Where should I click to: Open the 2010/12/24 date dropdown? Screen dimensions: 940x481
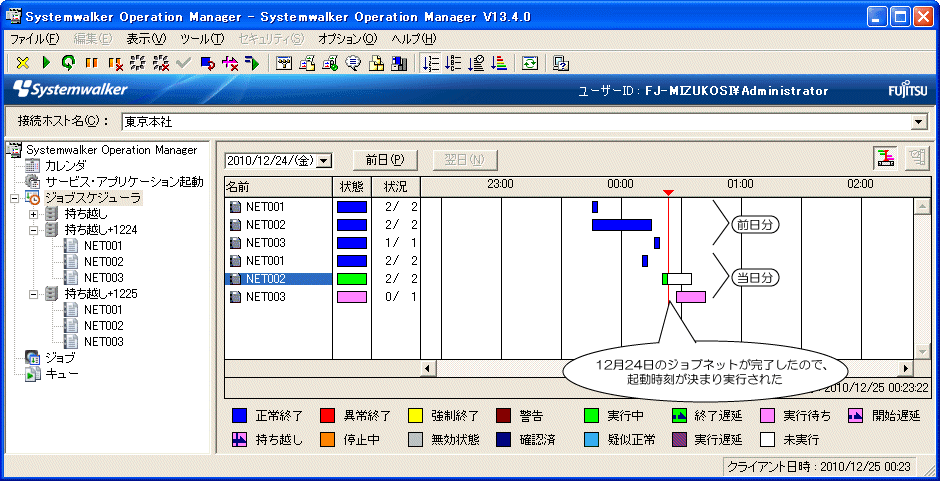click(x=324, y=160)
